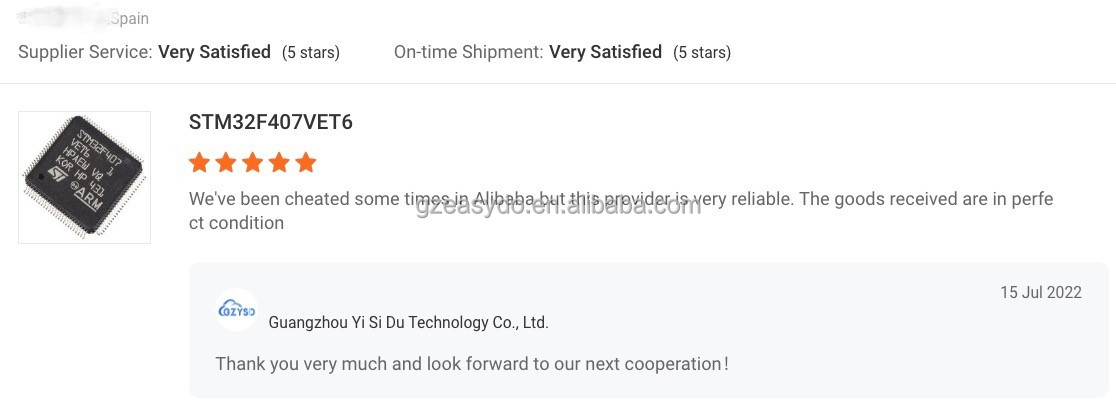This screenshot has height=412, width=1116.
Task: Click "(5 stars)" next to On-time Shipment rating
Action: (701, 52)
